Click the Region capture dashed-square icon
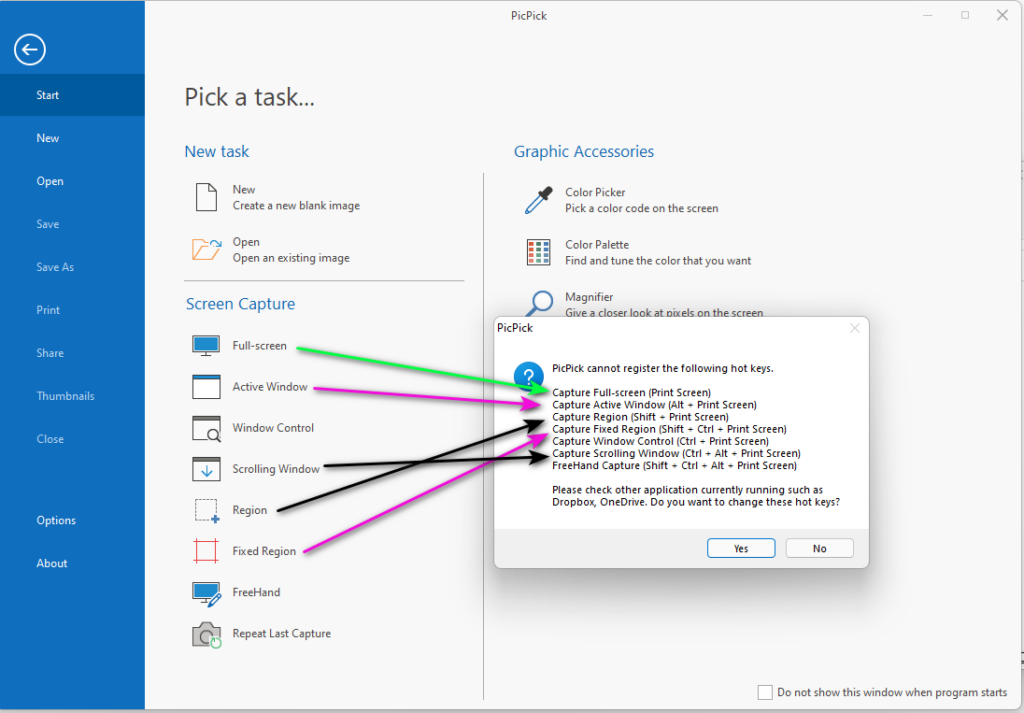This screenshot has height=713, width=1024. click(206, 511)
